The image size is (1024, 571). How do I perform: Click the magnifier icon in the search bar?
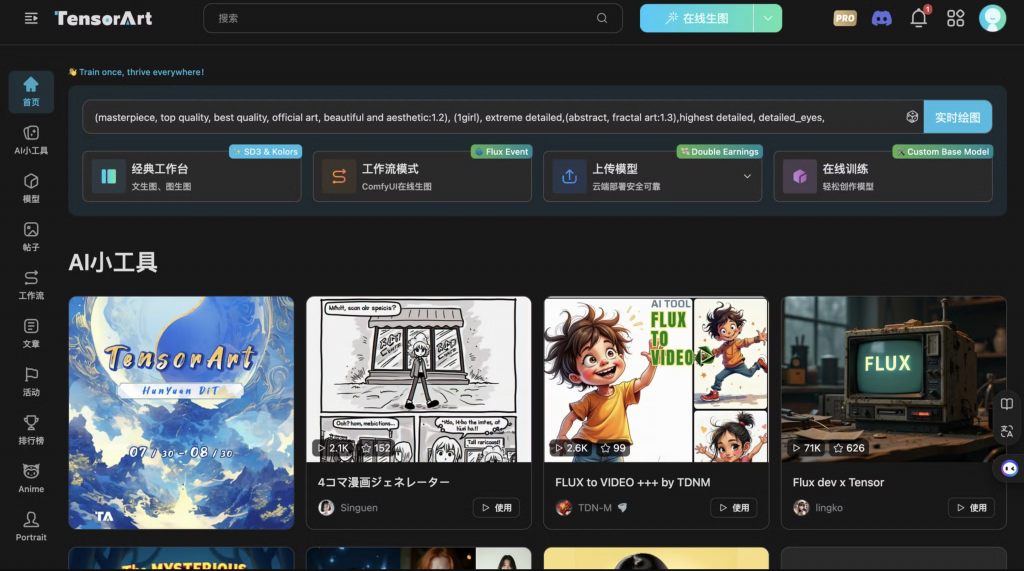[x=601, y=18]
